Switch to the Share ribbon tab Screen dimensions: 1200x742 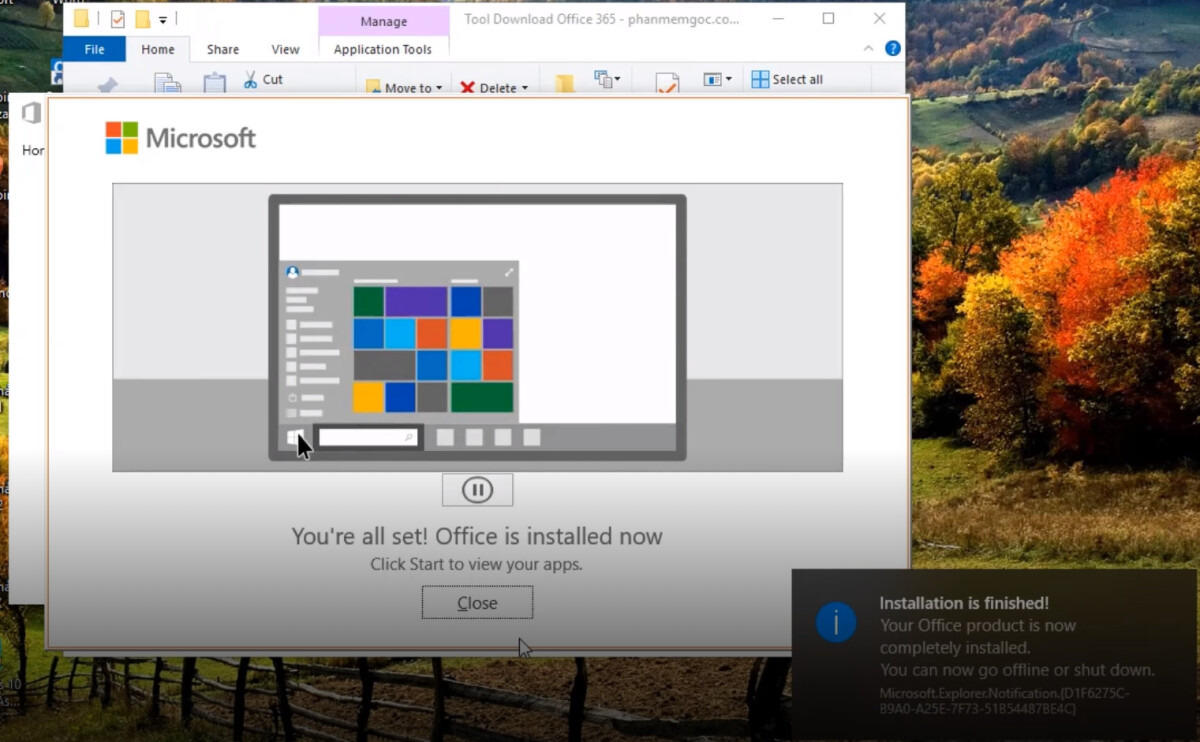[223, 49]
